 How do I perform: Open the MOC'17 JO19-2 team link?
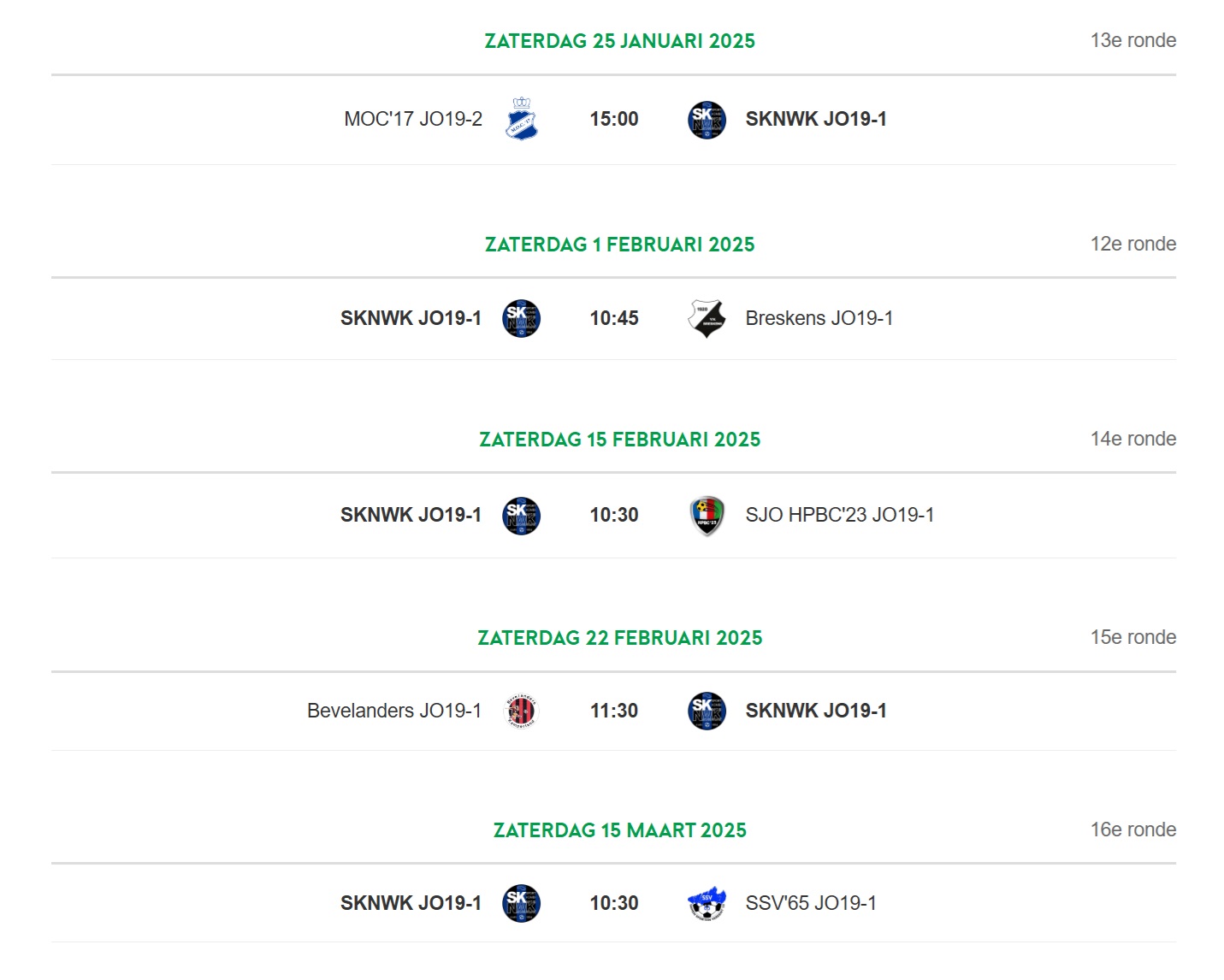click(x=413, y=119)
